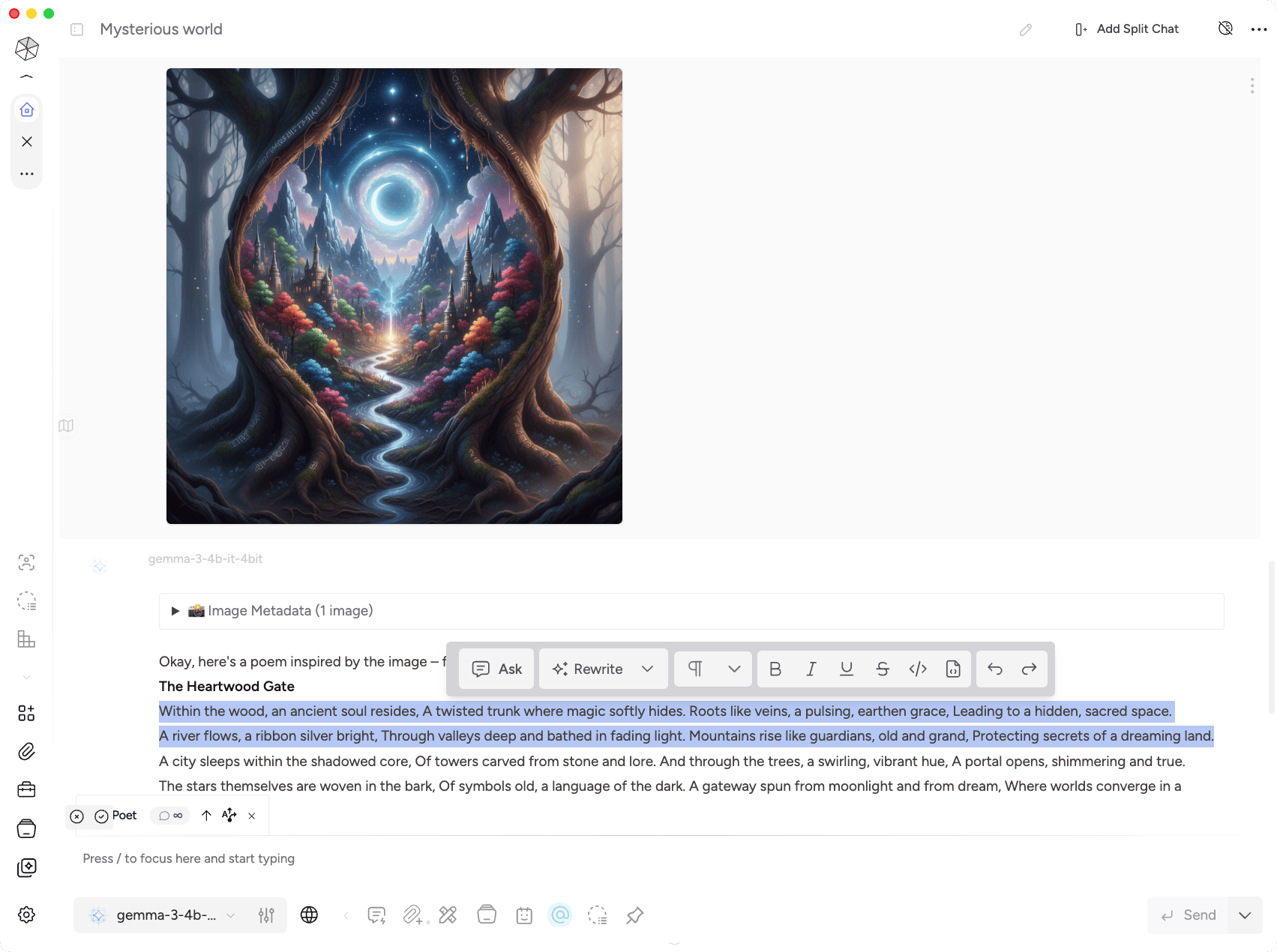1277x952 pixels.
Task: Toggle the @ mention button
Action: point(560,915)
